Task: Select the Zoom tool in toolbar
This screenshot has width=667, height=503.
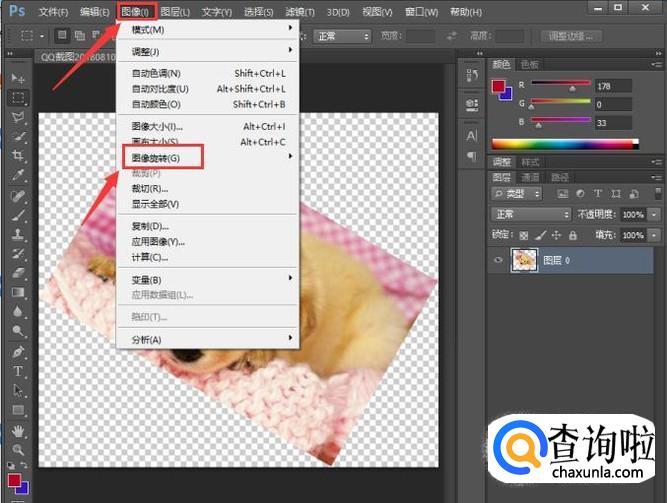Action: click(18, 450)
